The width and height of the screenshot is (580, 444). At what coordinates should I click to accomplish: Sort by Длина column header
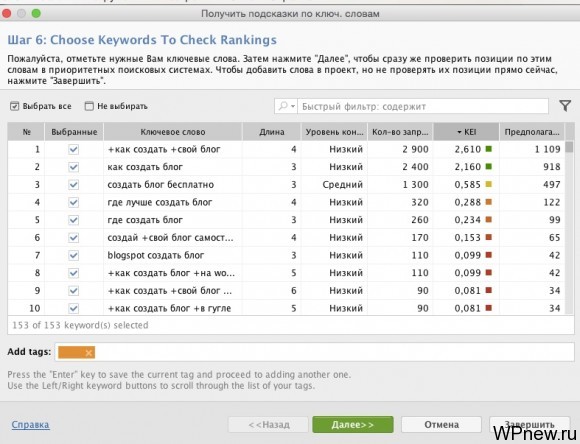coord(272,132)
